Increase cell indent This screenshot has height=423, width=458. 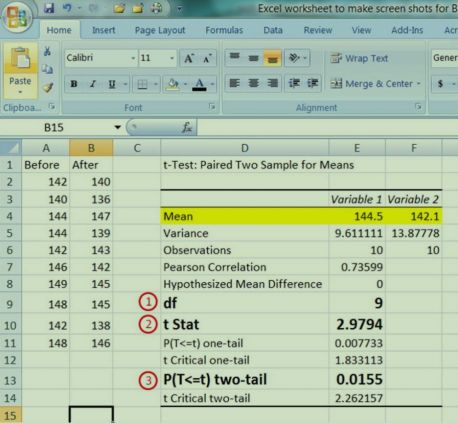[x=312, y=83]
